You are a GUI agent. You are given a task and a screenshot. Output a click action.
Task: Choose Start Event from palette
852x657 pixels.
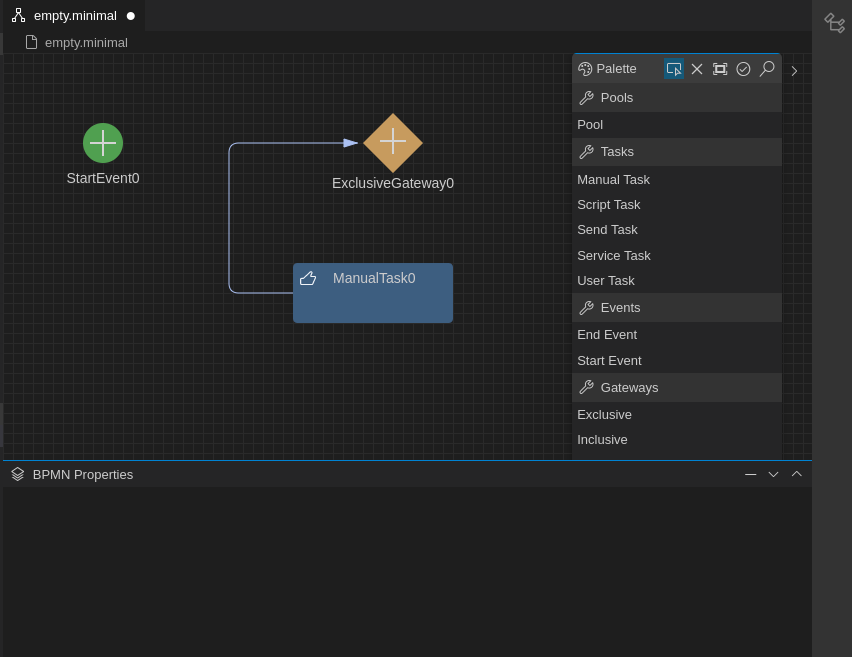click(677, 360)
